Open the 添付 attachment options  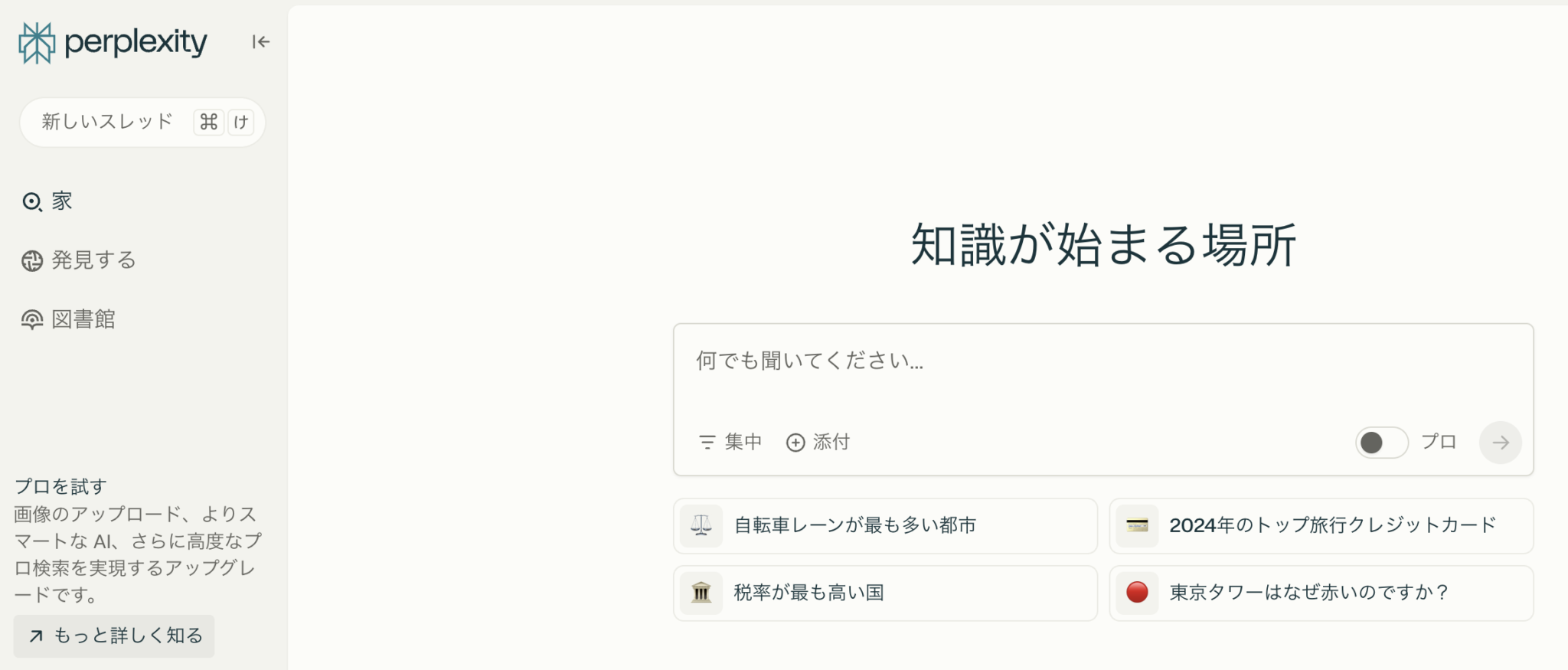819,442
